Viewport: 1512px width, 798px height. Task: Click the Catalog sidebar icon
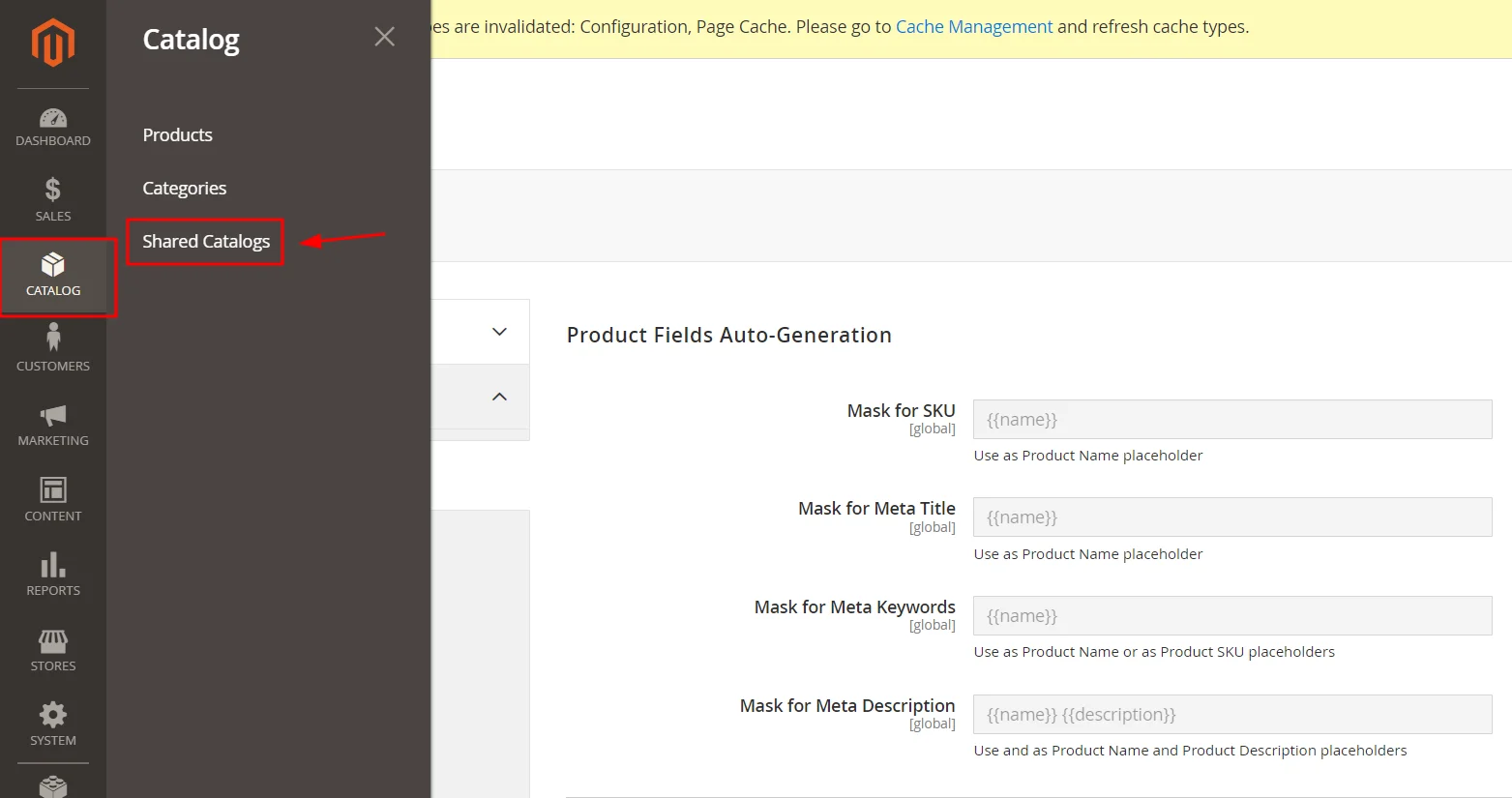point(52,274)
